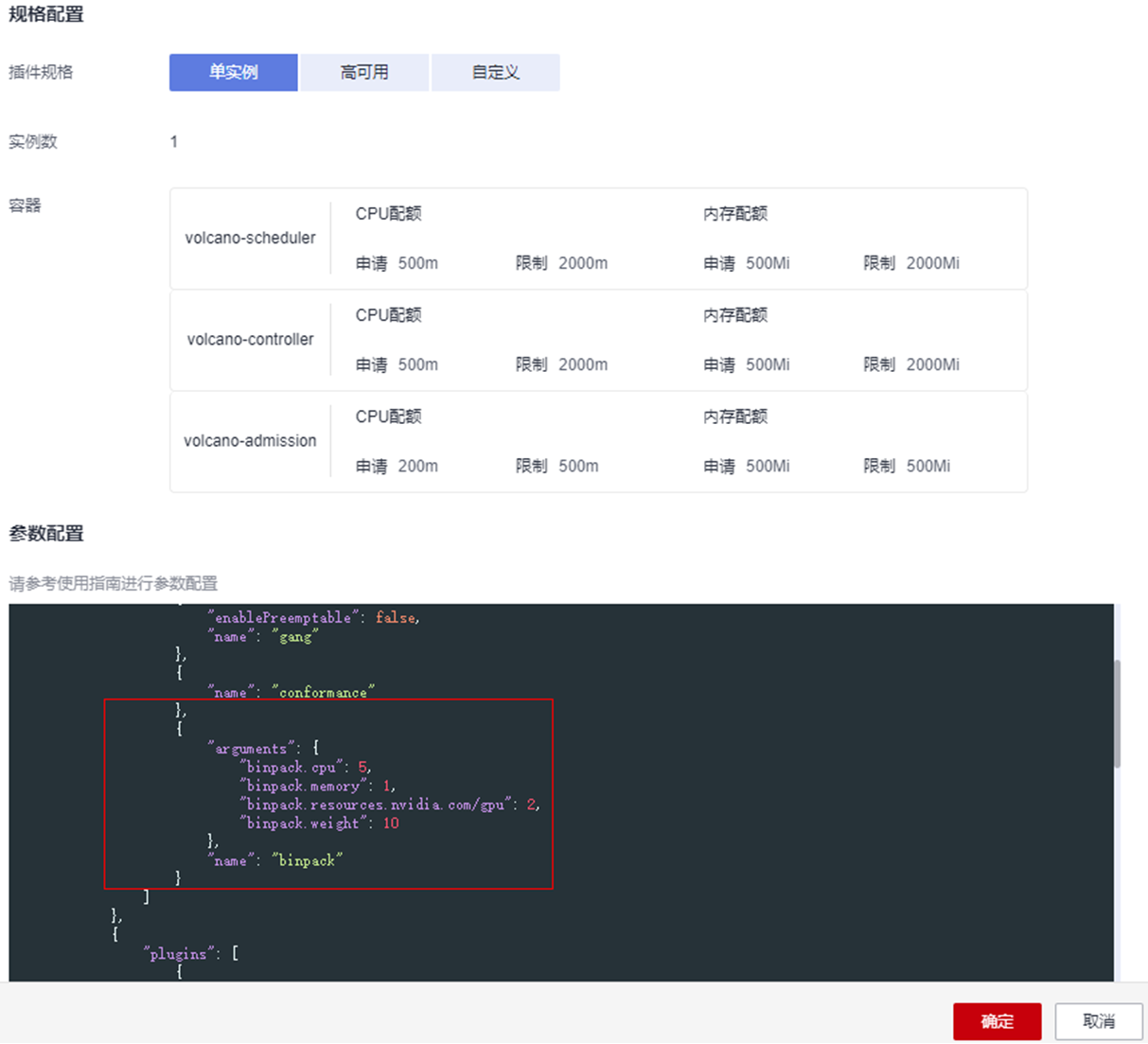1148x1044 pixels.
Task: Click the 插件规格 label
Action: [x=41, y=73]
